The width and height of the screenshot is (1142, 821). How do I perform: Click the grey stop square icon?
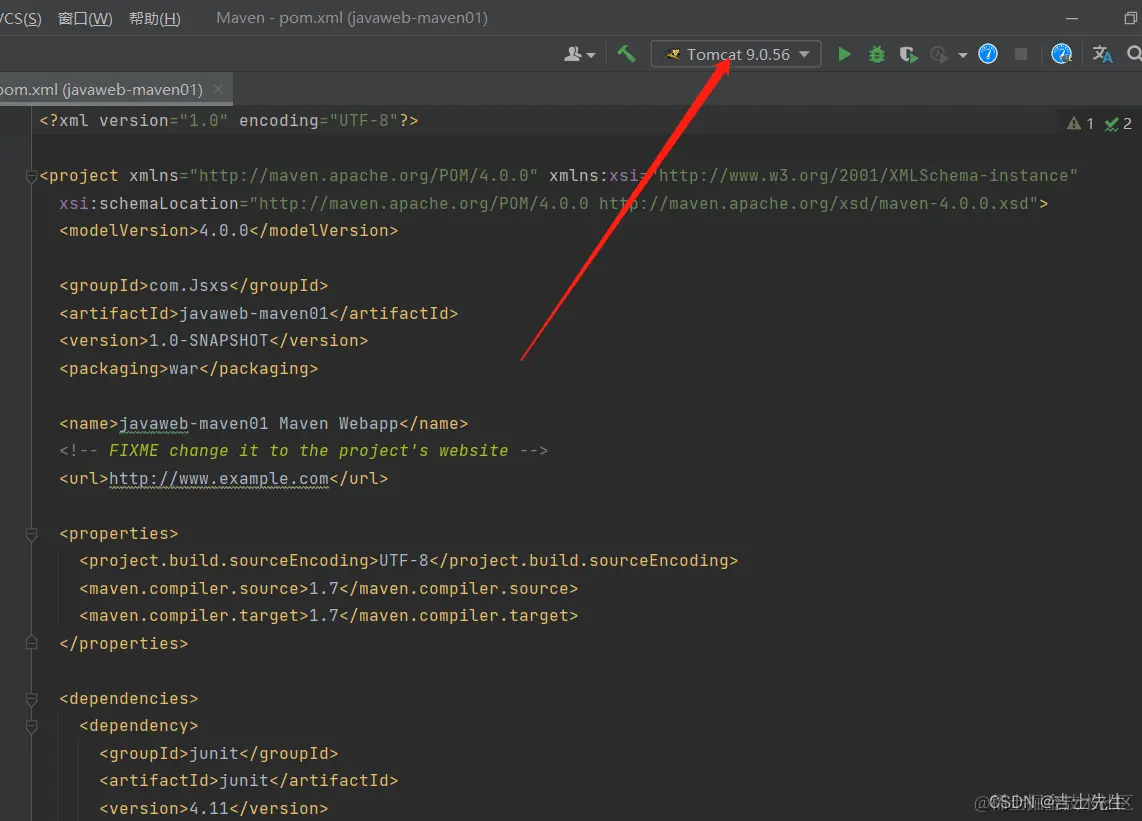pyautogui.click(x=1021, y=54)
